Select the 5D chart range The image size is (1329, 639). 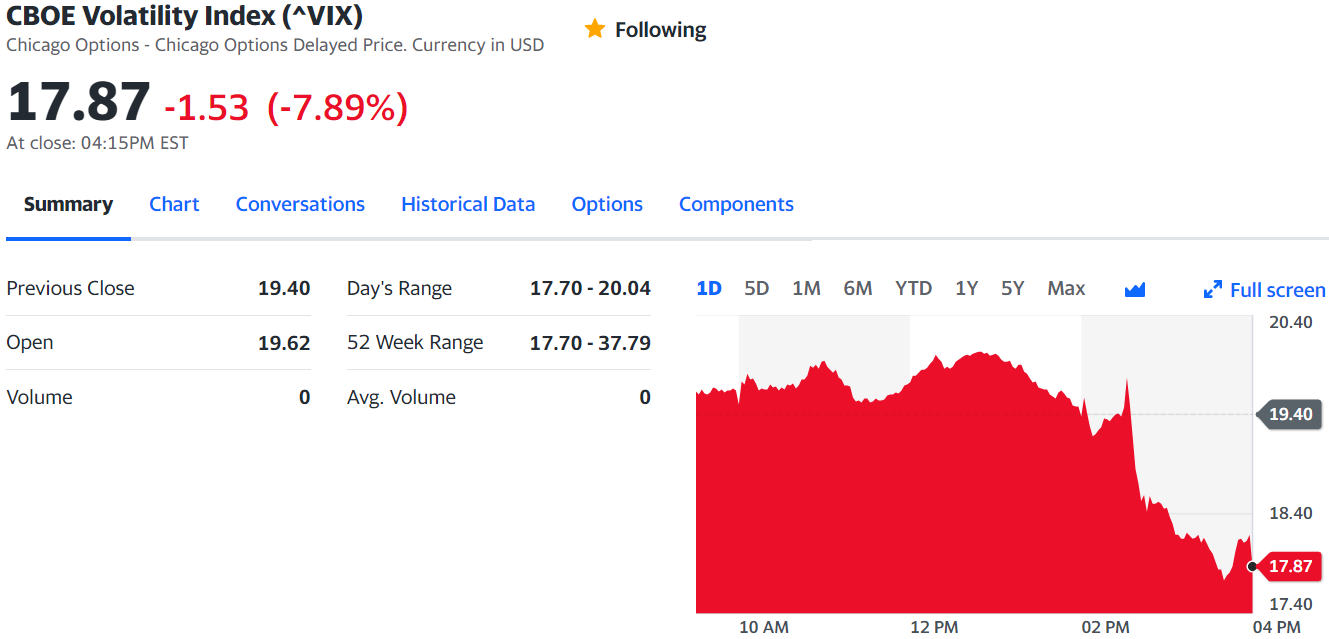(757, 288)
